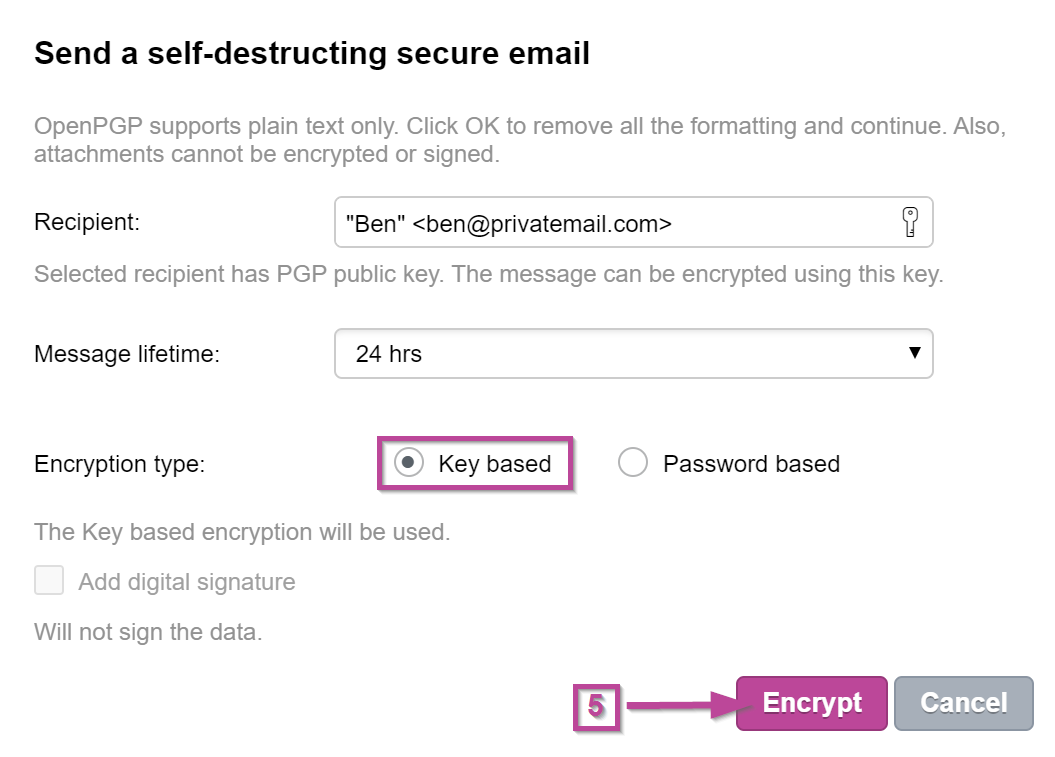1055x757 pixels.
Task: Click the "Will not sign the data." note
Action: pos(148,632)
